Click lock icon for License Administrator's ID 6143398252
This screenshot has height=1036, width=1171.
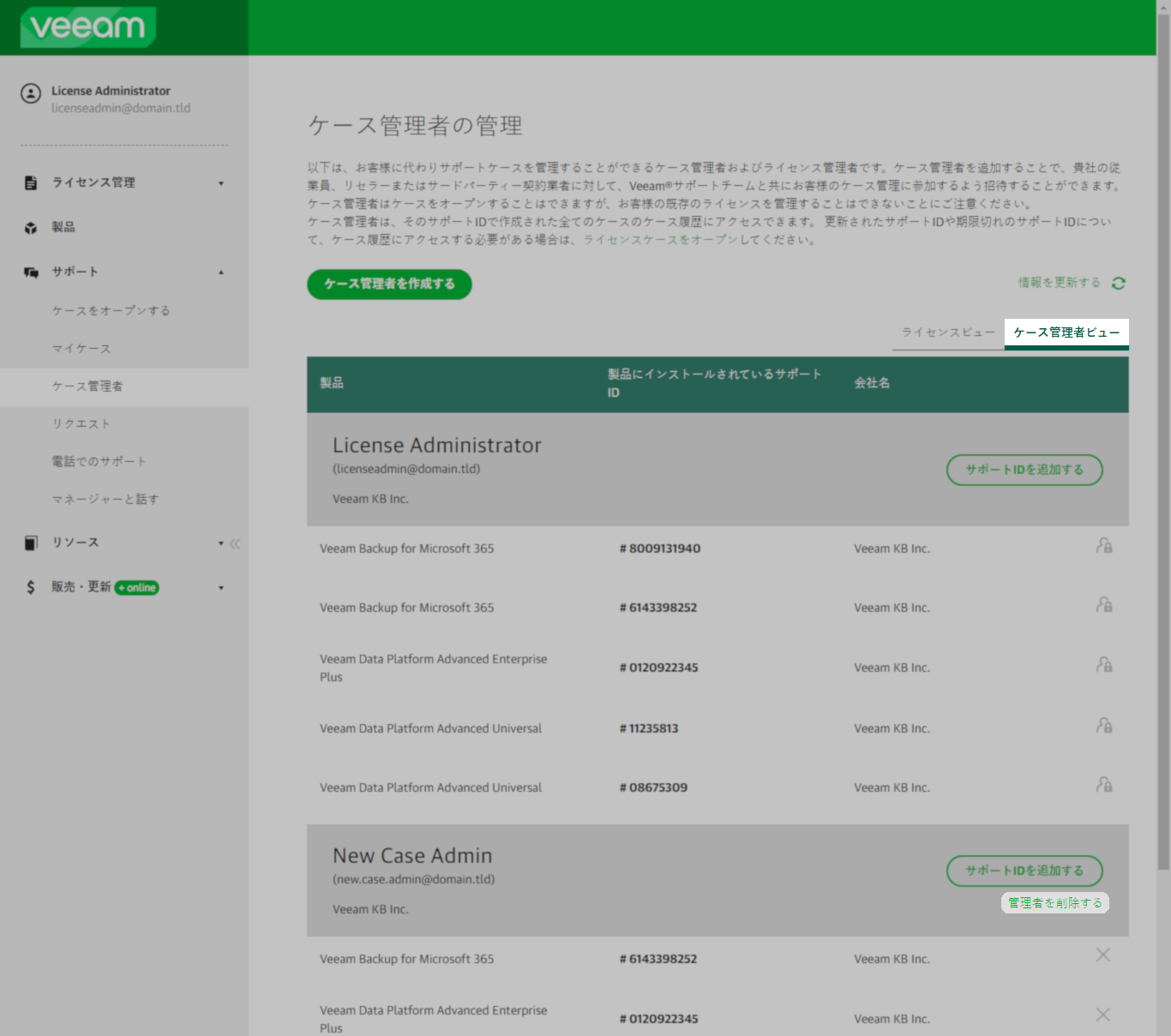coord(1104,605)
